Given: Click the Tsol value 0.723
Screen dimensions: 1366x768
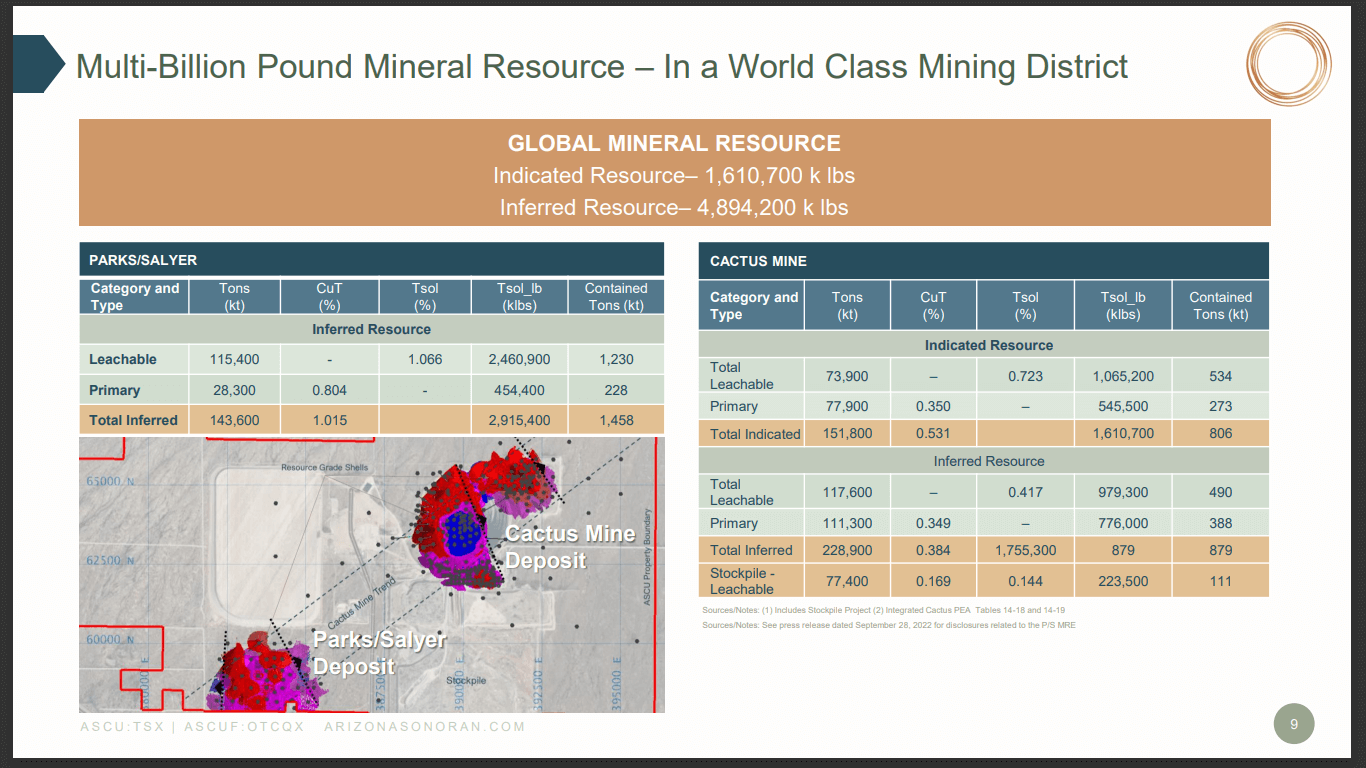Looking at the screenshot, I should pyautogui.click(x=1025, y=376).
